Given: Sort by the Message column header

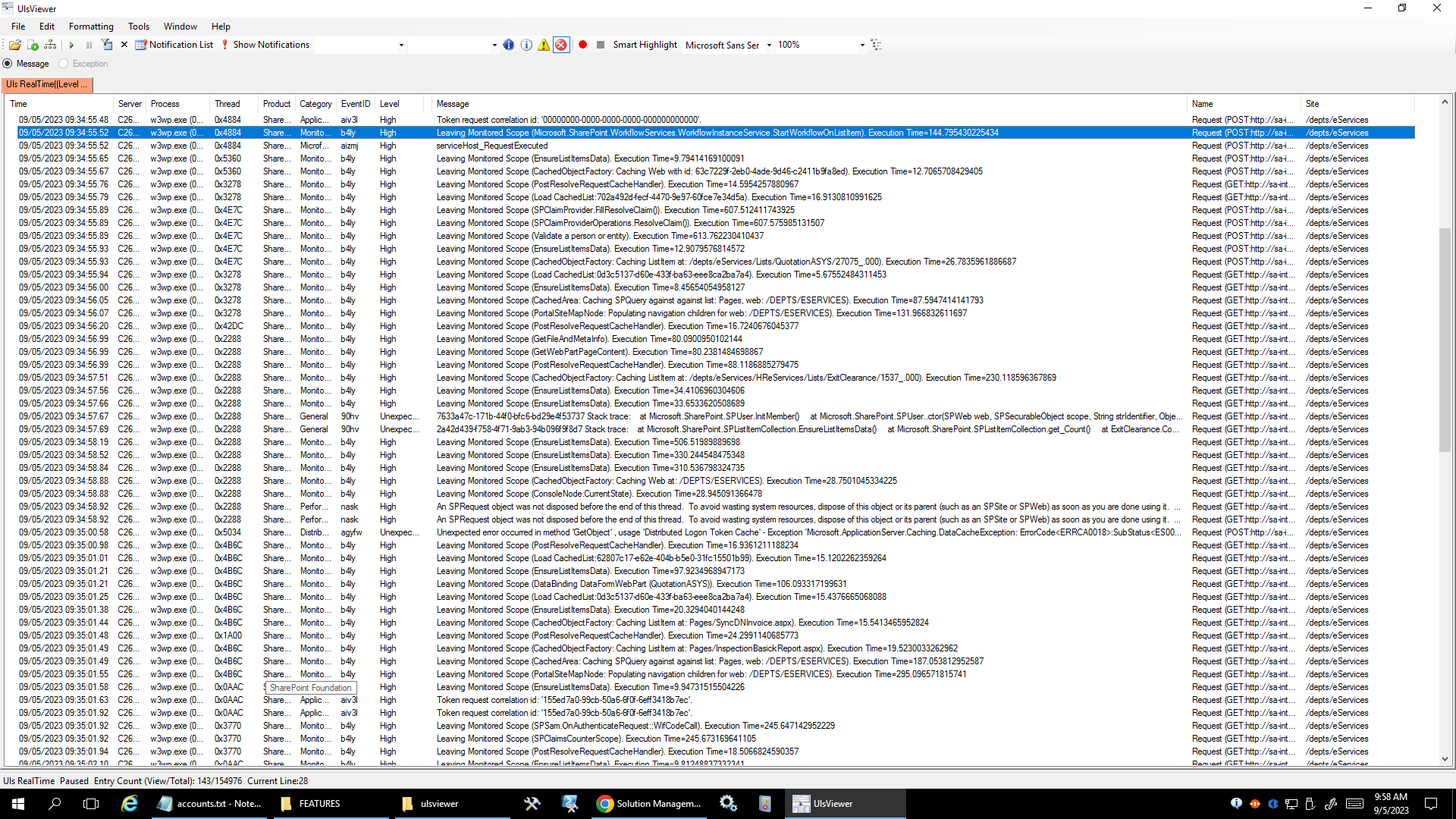Looking at the screenshot, I should click(x=810, y=104).
